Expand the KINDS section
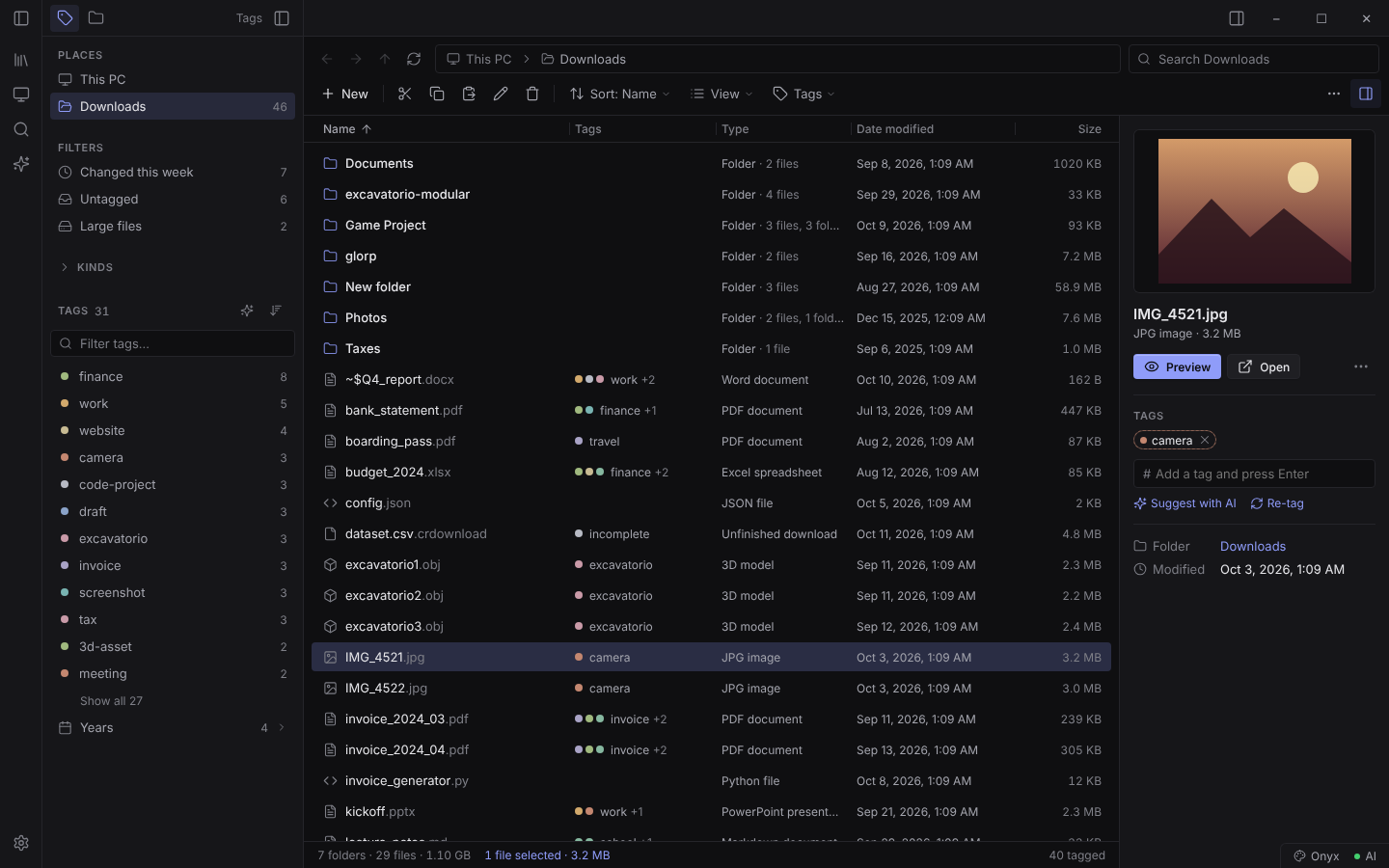The height and width of the screenshot is (868, 1389). (86, 267)
